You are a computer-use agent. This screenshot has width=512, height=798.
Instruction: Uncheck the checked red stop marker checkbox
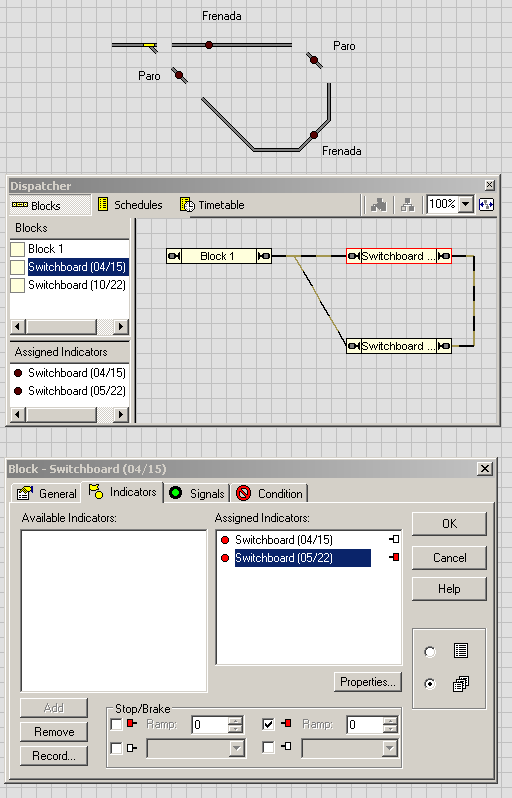[268, 724]
